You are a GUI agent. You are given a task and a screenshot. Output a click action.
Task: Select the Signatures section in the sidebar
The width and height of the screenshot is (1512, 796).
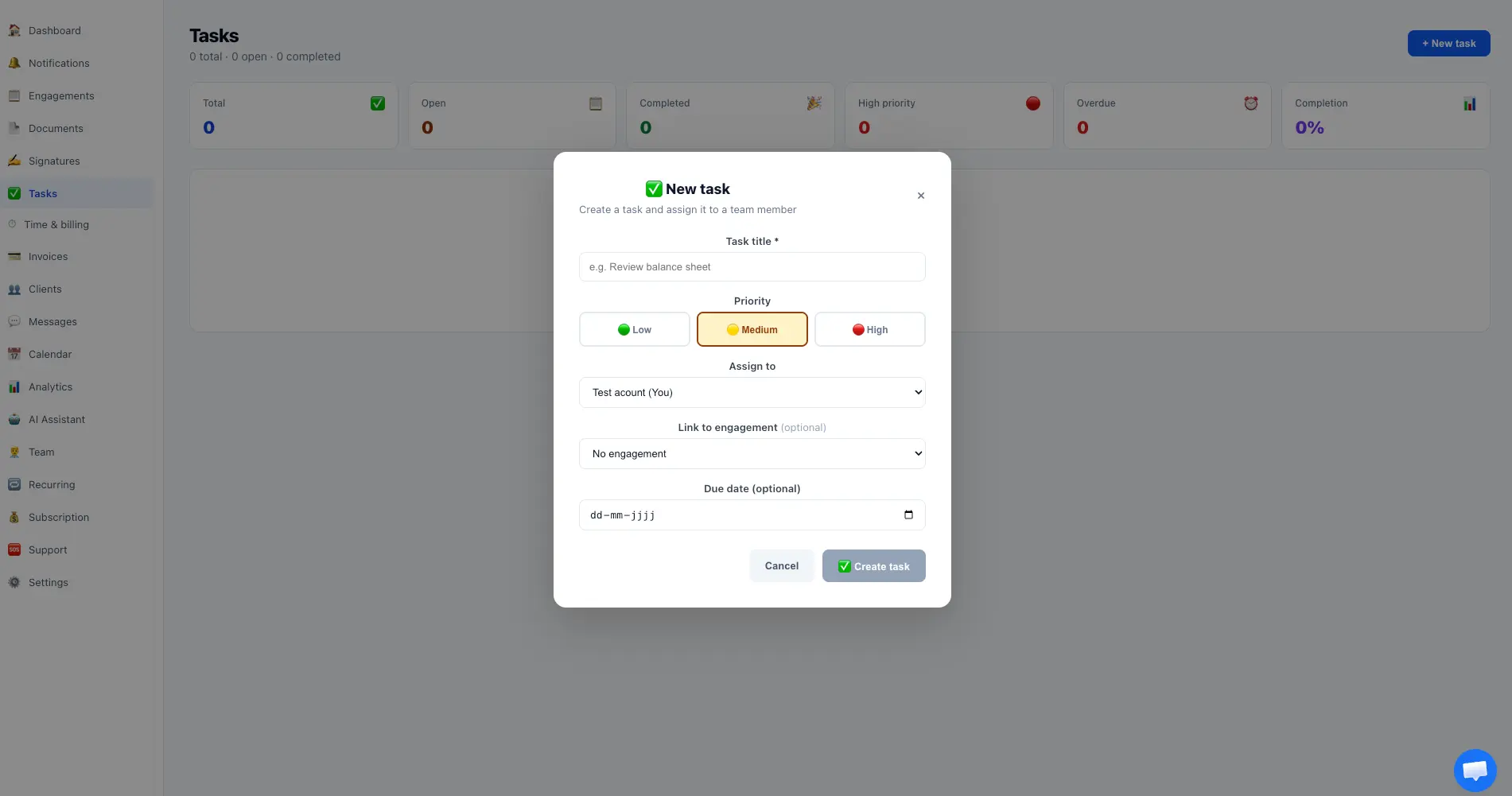click(x=53, y=161)
